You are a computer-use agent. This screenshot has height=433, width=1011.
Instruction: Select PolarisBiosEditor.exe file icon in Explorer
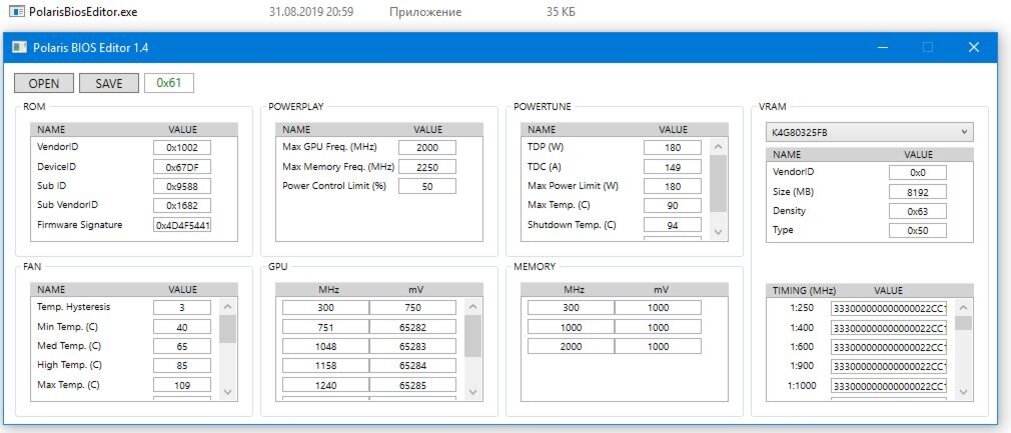(18, 12)
